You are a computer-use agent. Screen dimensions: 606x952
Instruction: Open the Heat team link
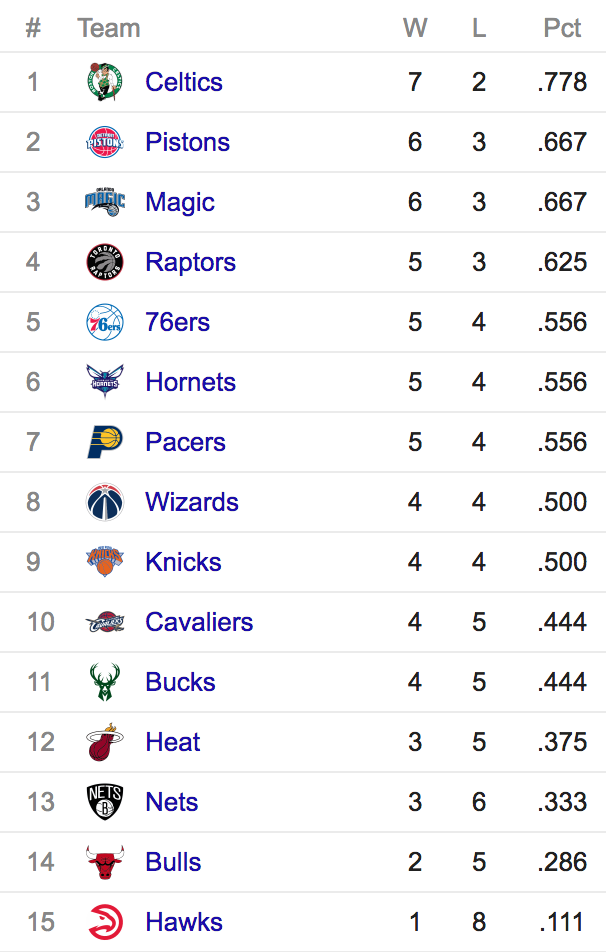[173, 742]
